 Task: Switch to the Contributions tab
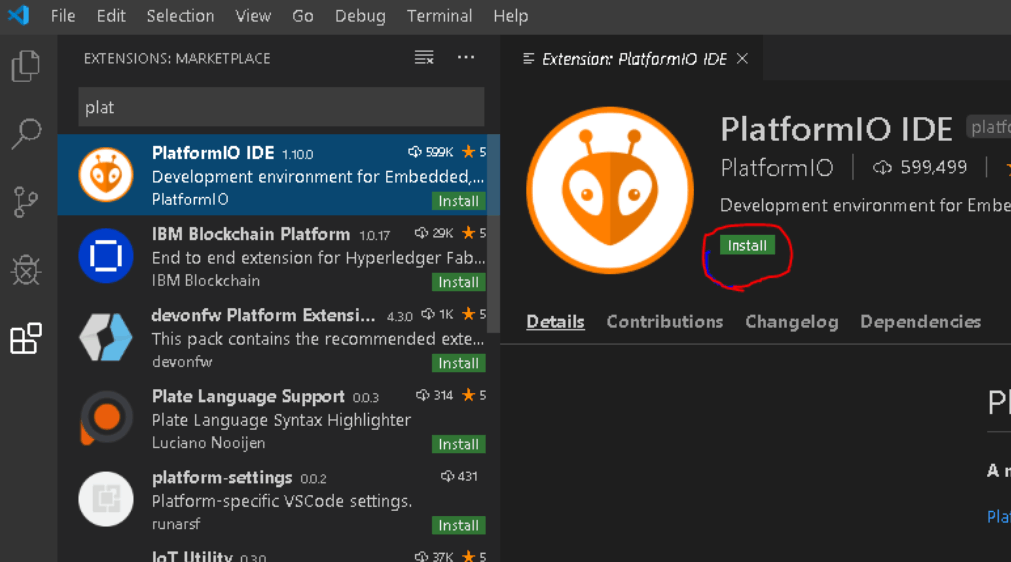(665, 322)
